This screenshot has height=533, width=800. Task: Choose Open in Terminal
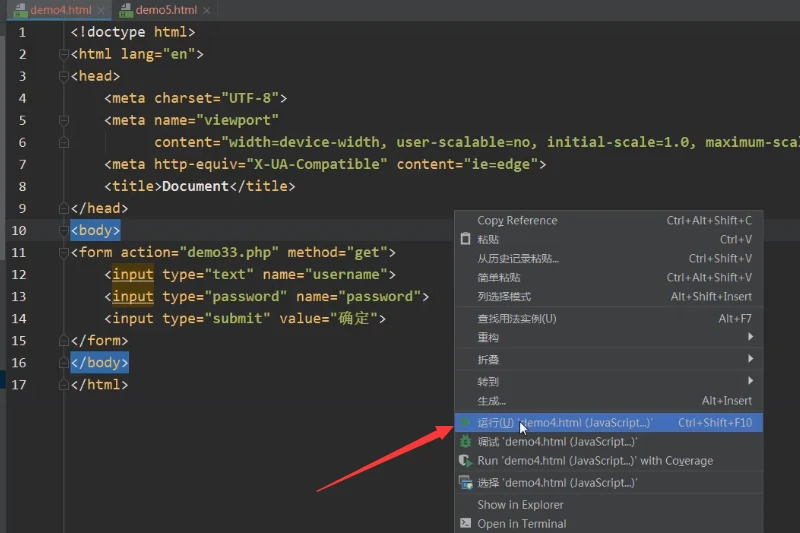tap(609, 523)
